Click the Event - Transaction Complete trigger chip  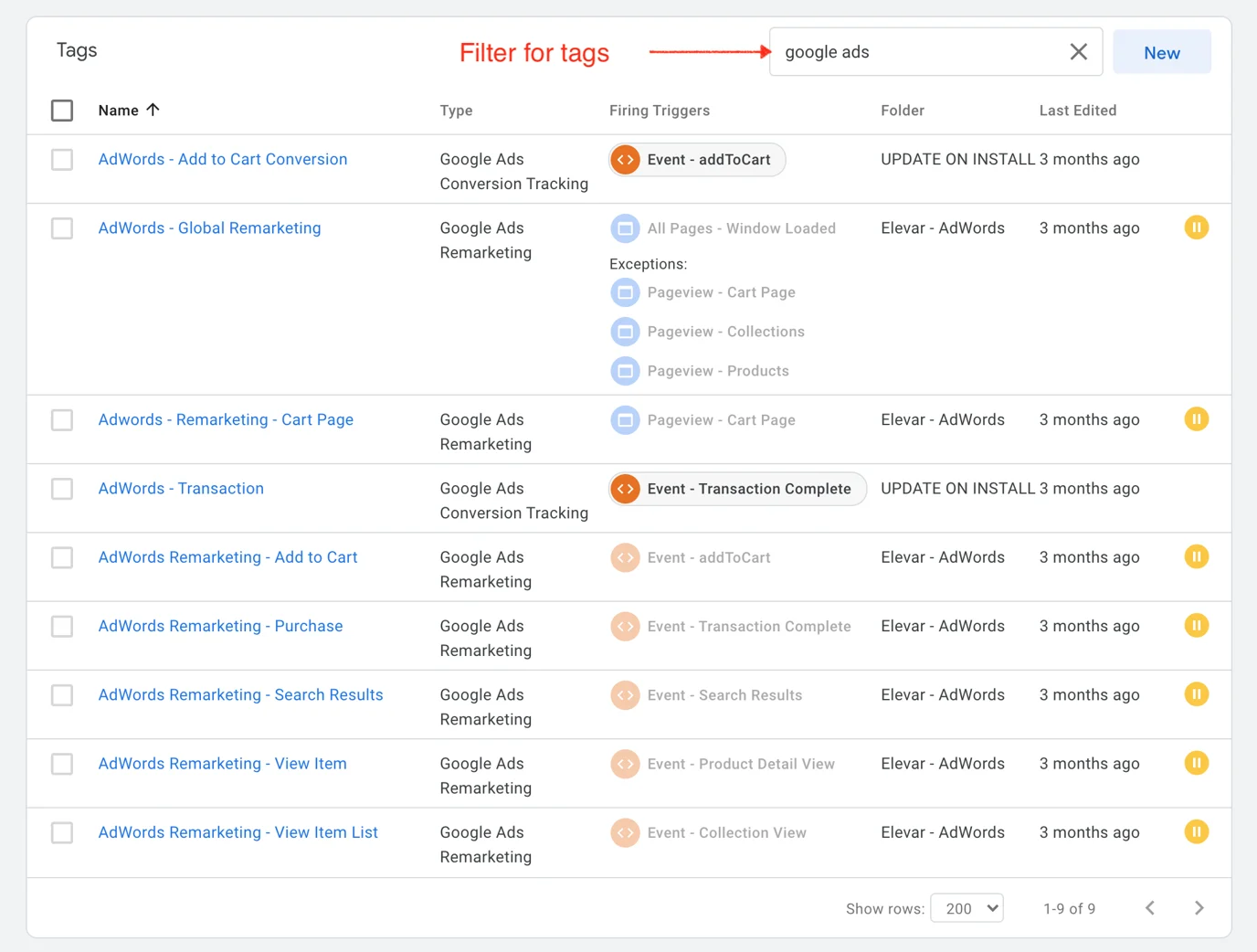(x=737, y=489)
